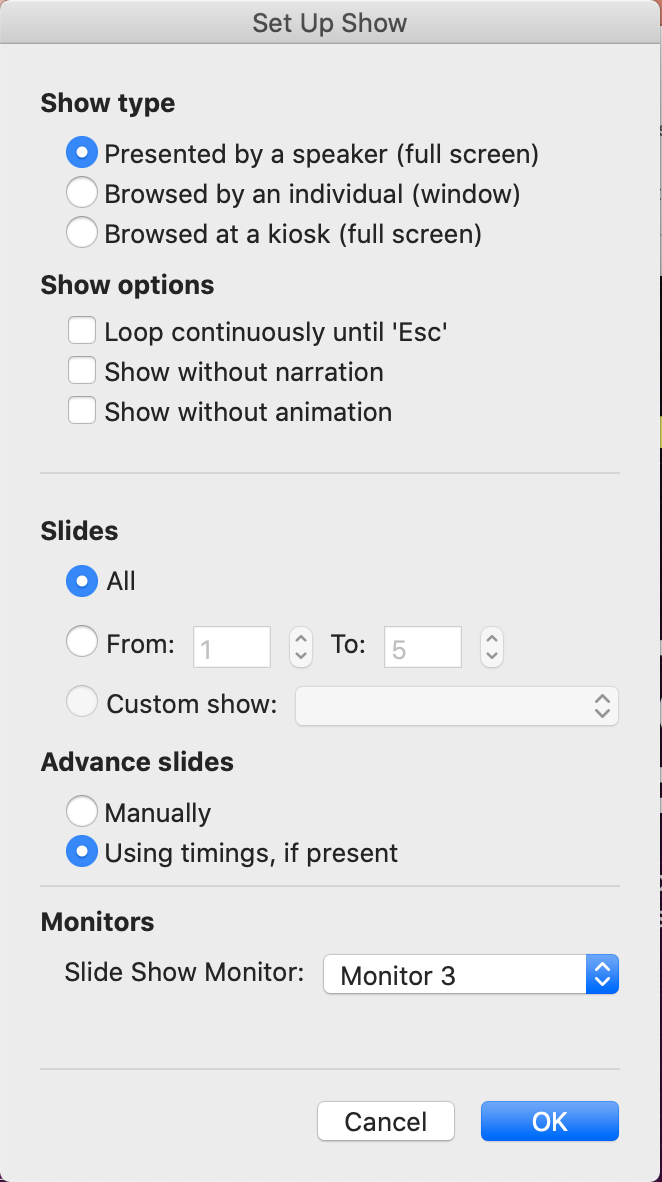The height and width of the screenshot is (1182, 662).
Task: Select 'Using timings, if present'
Action: pyautogui.click(x=82, y=851)
